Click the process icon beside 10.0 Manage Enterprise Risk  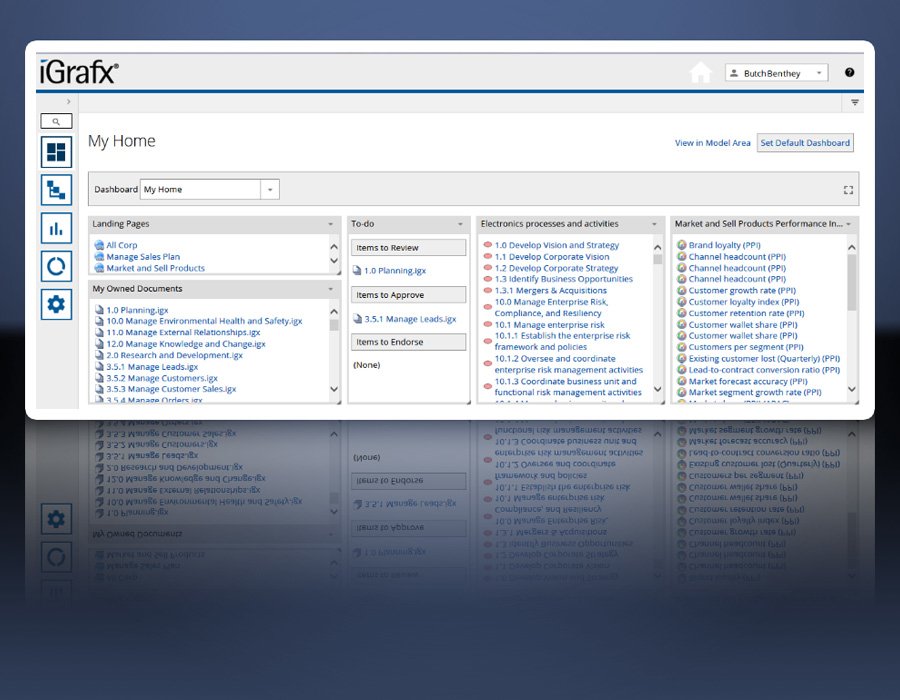click(487, 307)
